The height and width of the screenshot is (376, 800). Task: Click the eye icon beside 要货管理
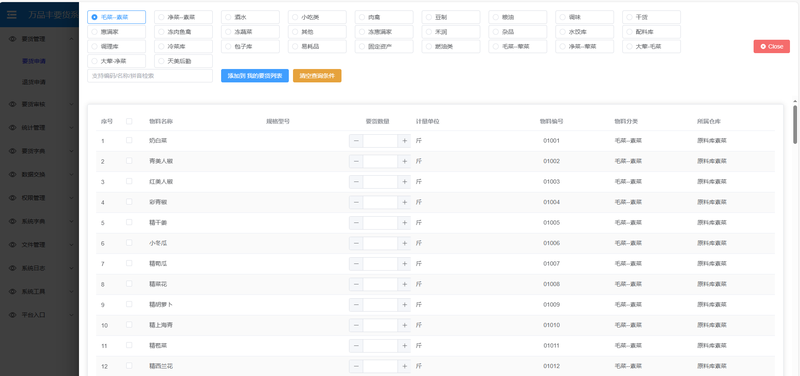click(x=13, y=39)
